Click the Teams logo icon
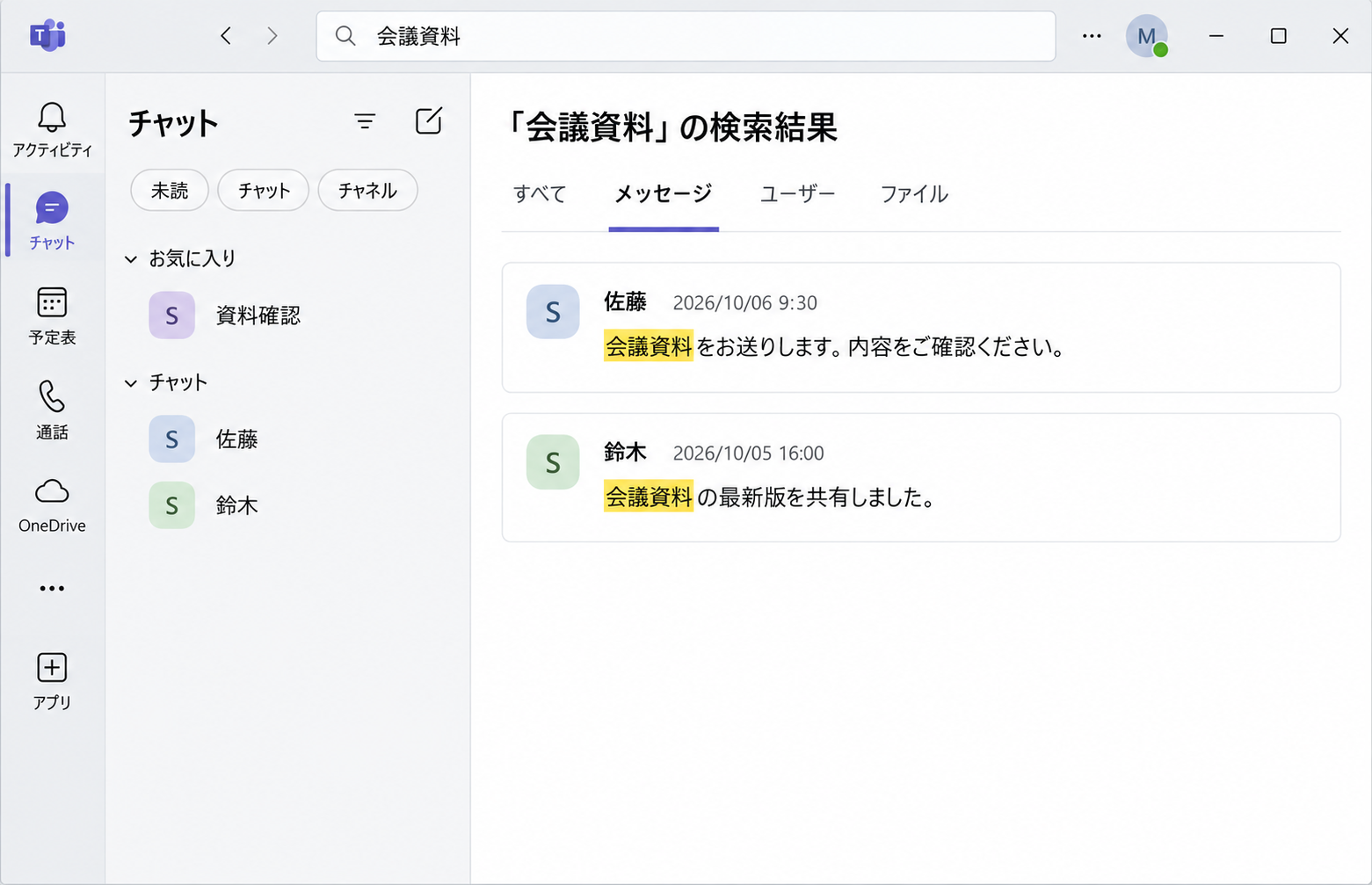Viewport: 1372px width, 885px height. pyautogui.click(x=47, y=36)
